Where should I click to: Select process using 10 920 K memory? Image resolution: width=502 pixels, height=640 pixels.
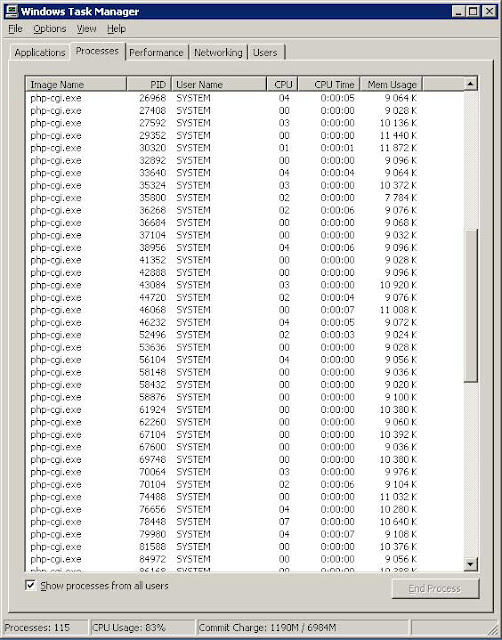tap(245, 285)
